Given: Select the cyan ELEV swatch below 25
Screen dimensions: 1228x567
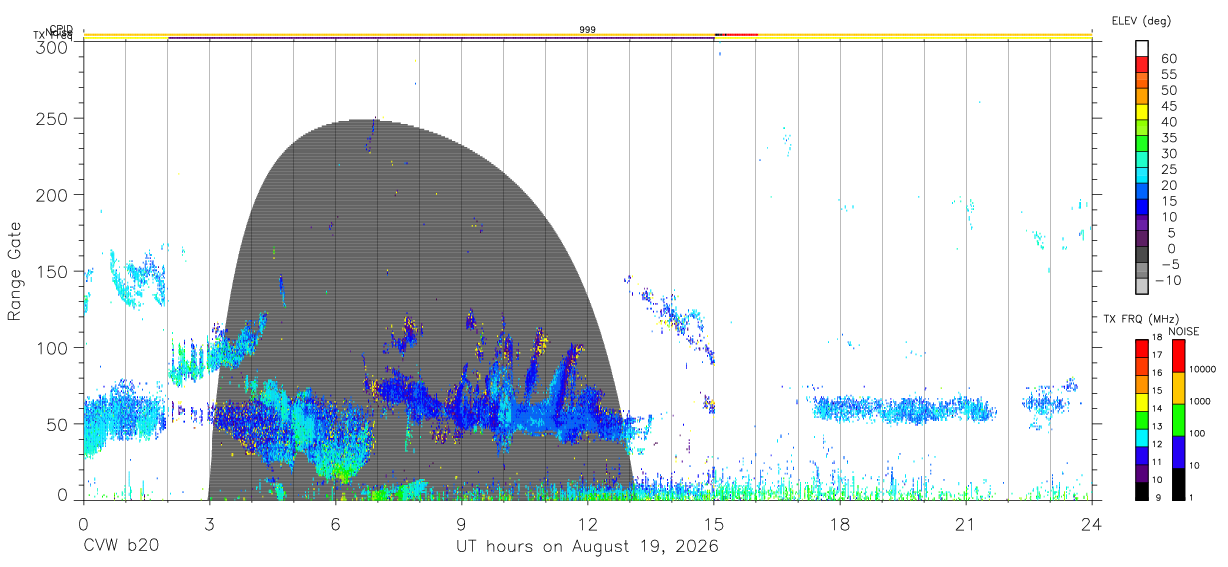Looking at the screenshot, I should coord(1142,176).
